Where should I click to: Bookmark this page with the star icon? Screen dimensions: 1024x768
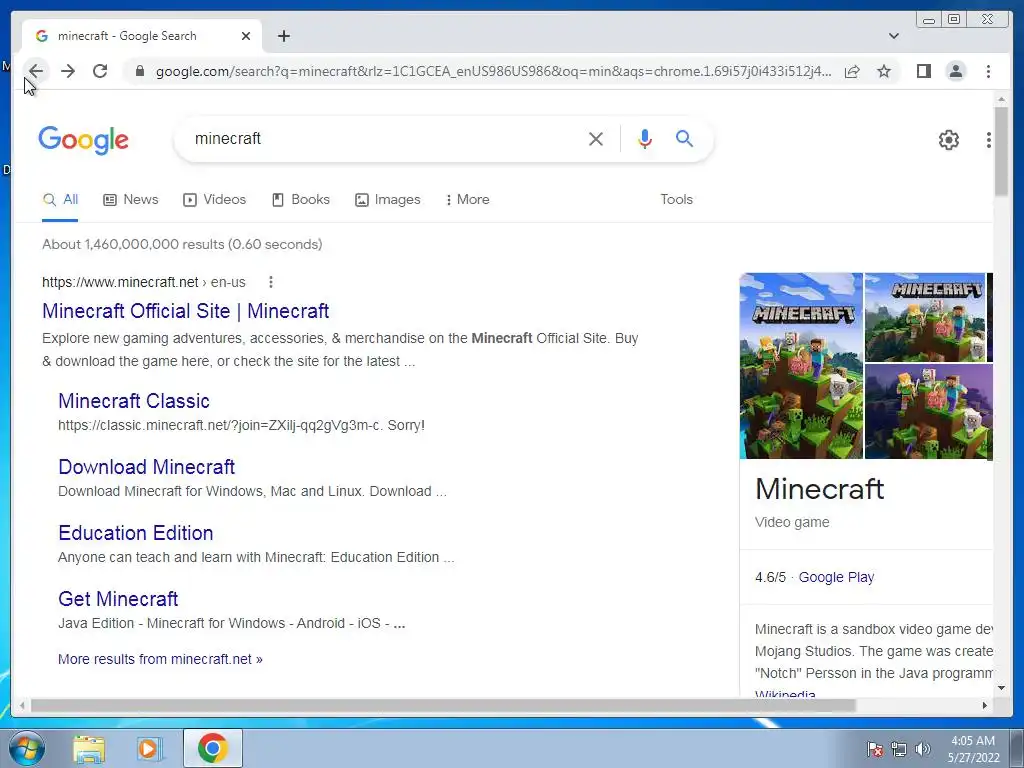884,71
